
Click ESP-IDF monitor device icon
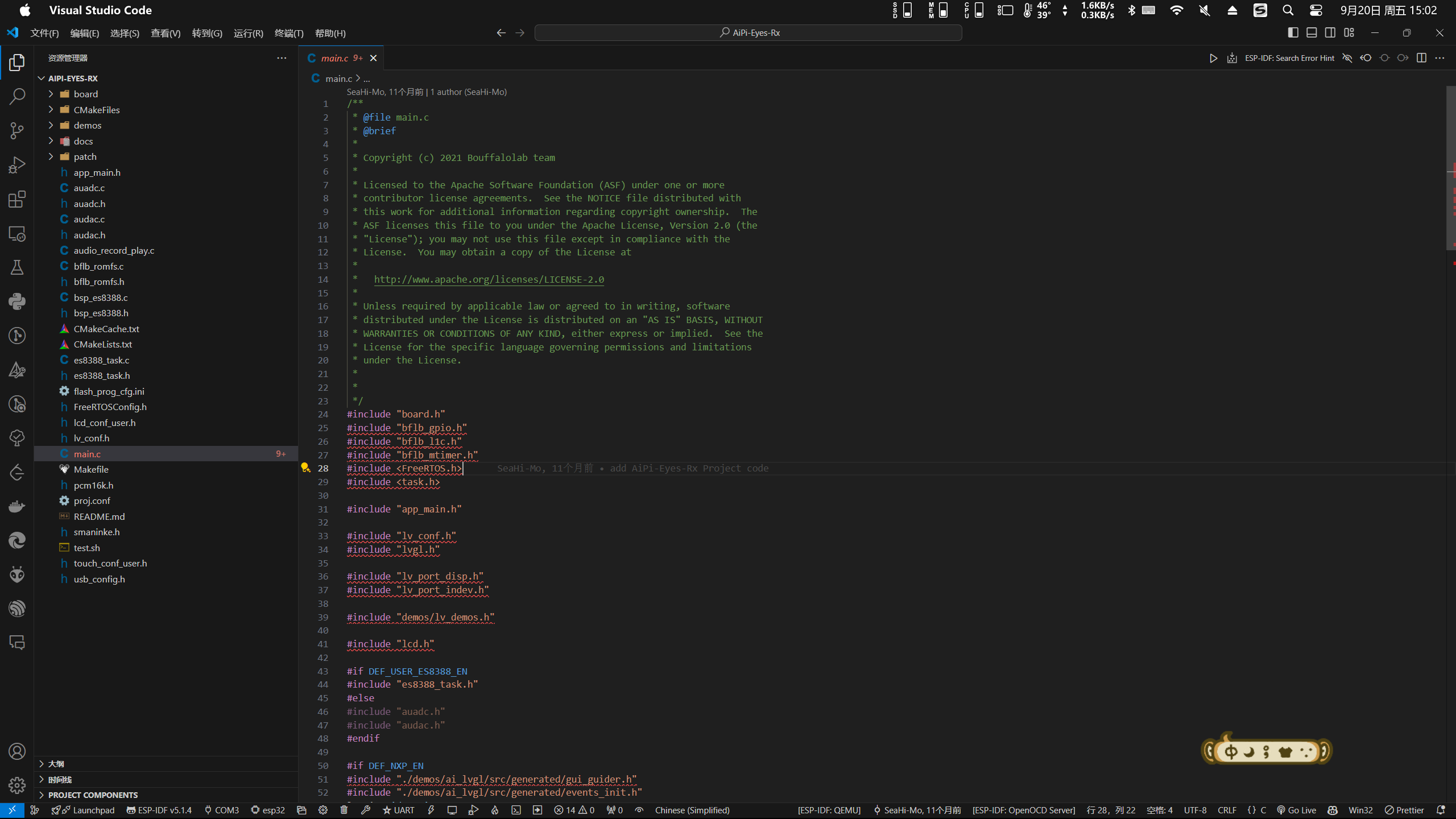coord(452,810)
